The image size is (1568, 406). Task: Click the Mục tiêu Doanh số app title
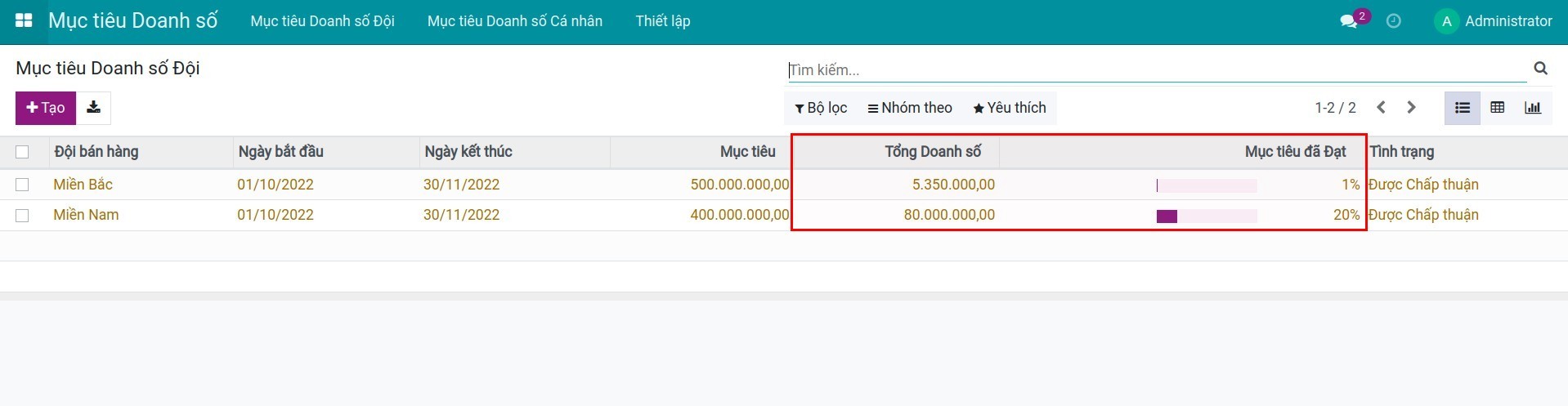click(133, 21)
